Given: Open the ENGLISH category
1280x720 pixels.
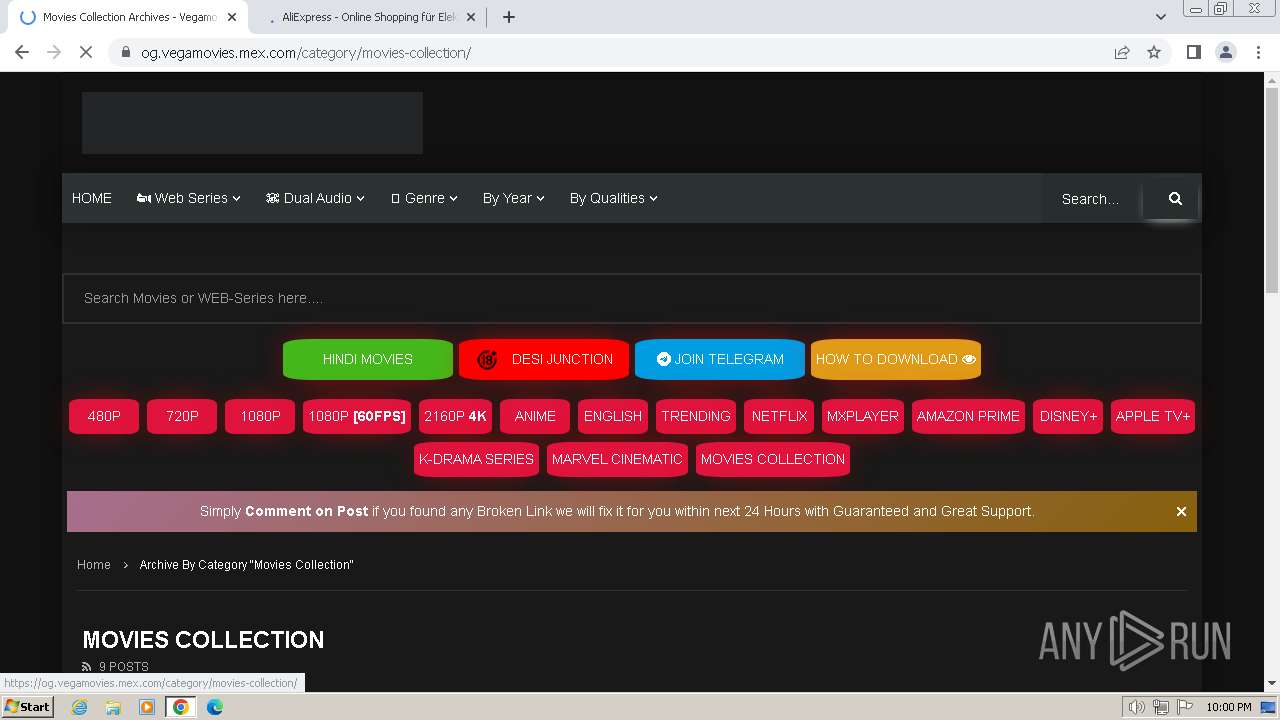Looking at the screenshot, I should point(613,416).
